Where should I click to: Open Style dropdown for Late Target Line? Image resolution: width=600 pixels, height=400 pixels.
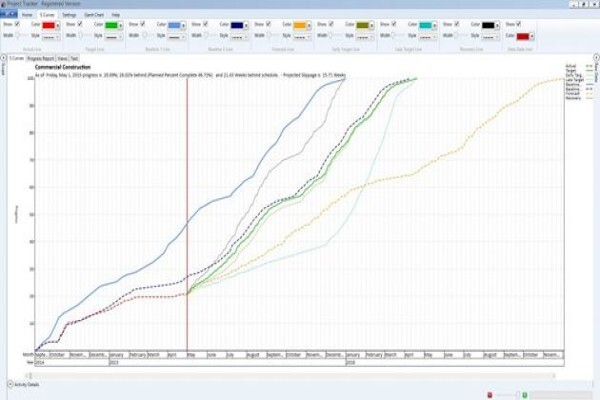pyautogui.click(x=428, y=37)
